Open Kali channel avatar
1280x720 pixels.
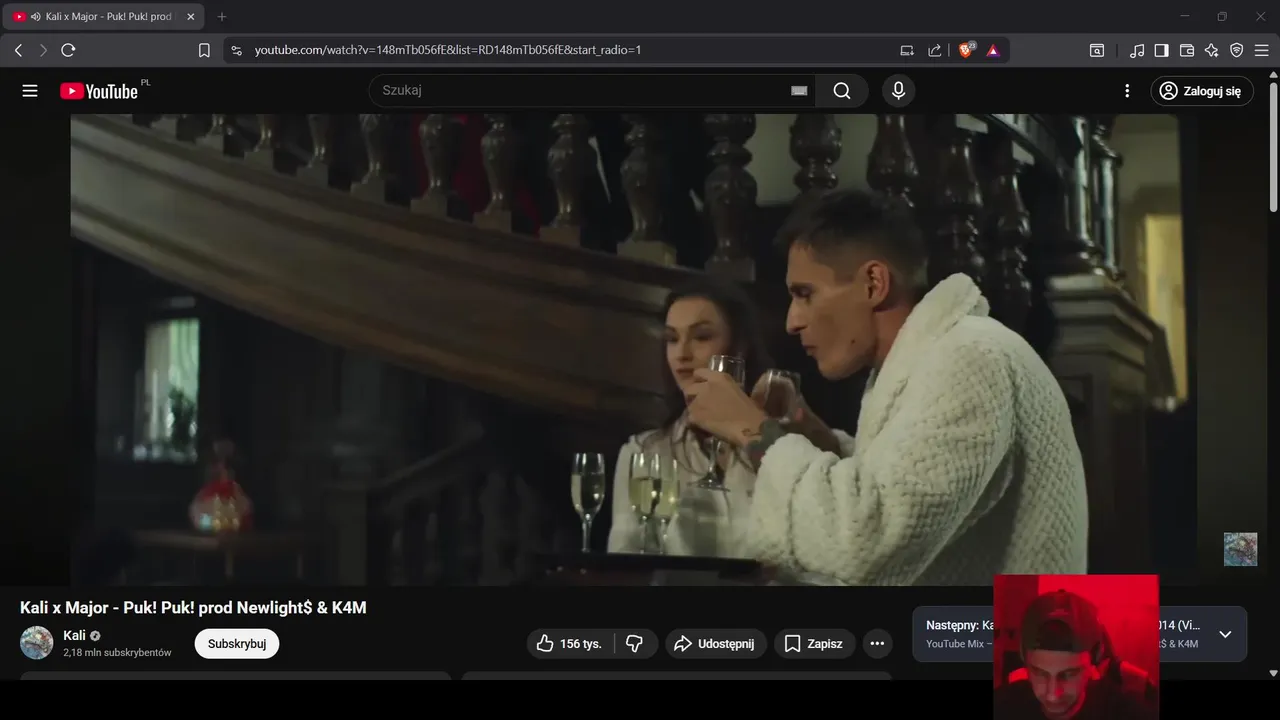click(37, 643)
